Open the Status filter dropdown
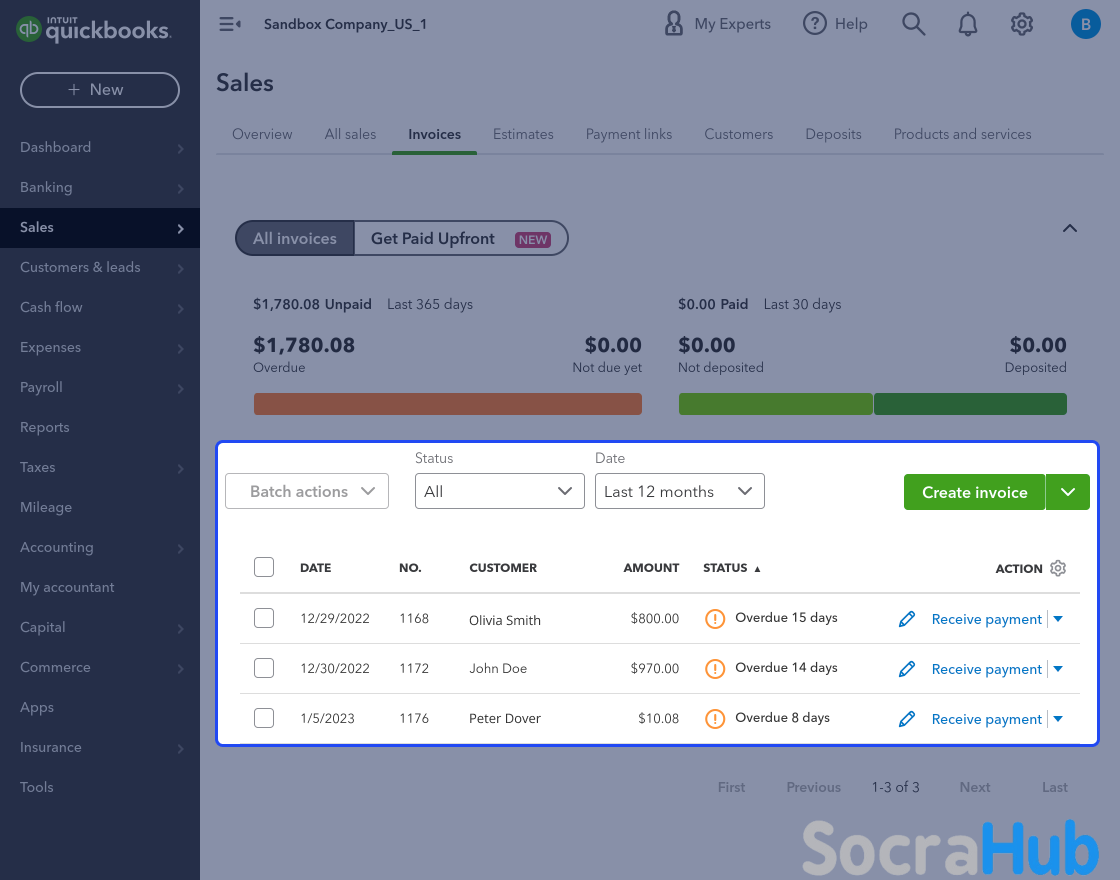 point(499,491)
